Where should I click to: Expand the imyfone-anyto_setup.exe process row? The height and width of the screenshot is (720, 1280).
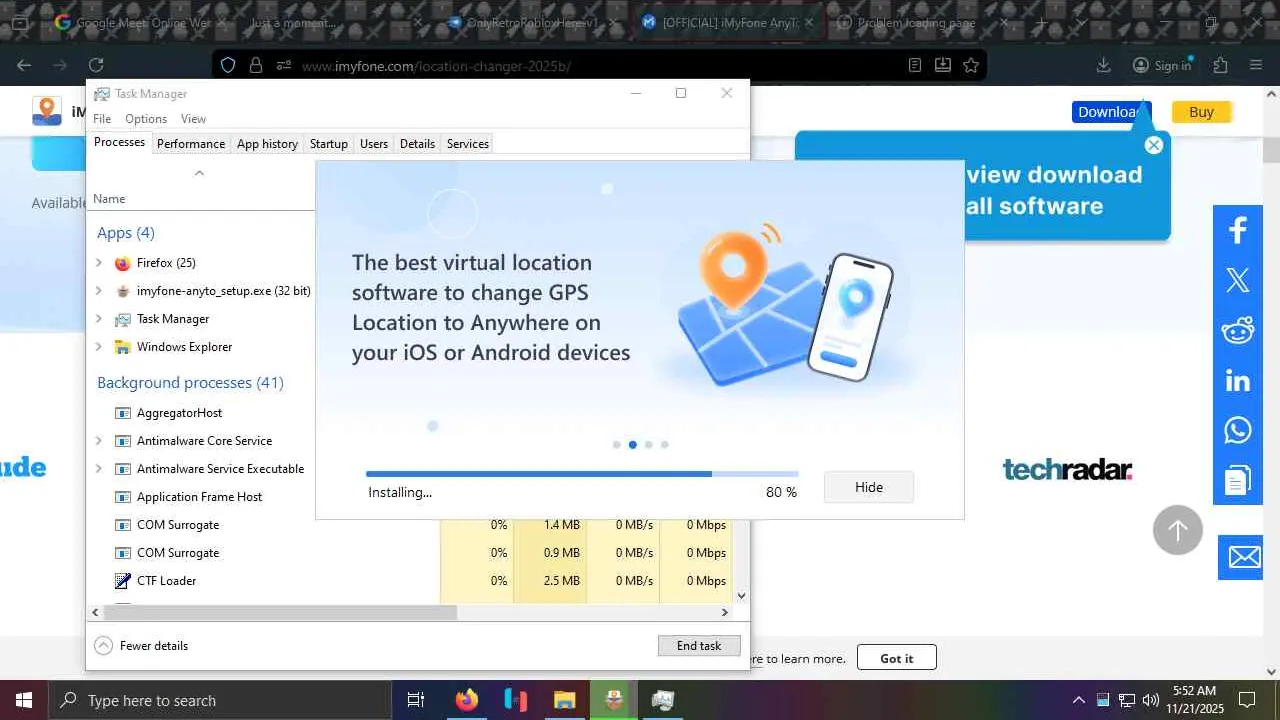[x=99, y=291]
